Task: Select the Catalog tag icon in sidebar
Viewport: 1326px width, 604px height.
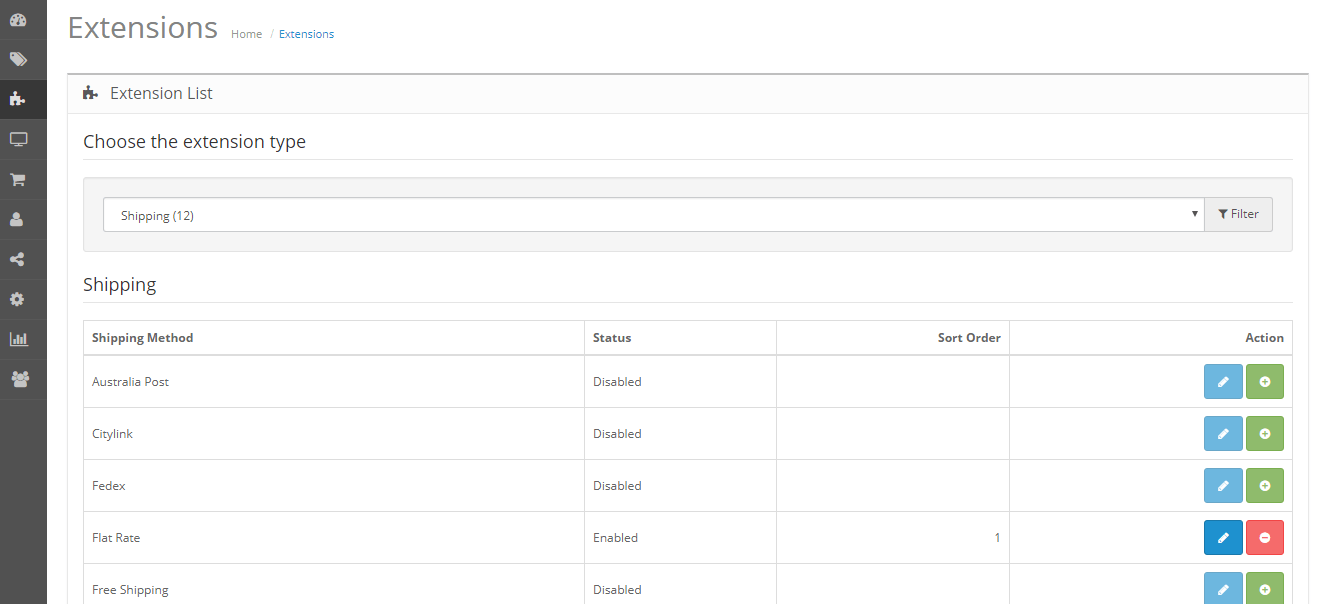Action: point(18,58)
